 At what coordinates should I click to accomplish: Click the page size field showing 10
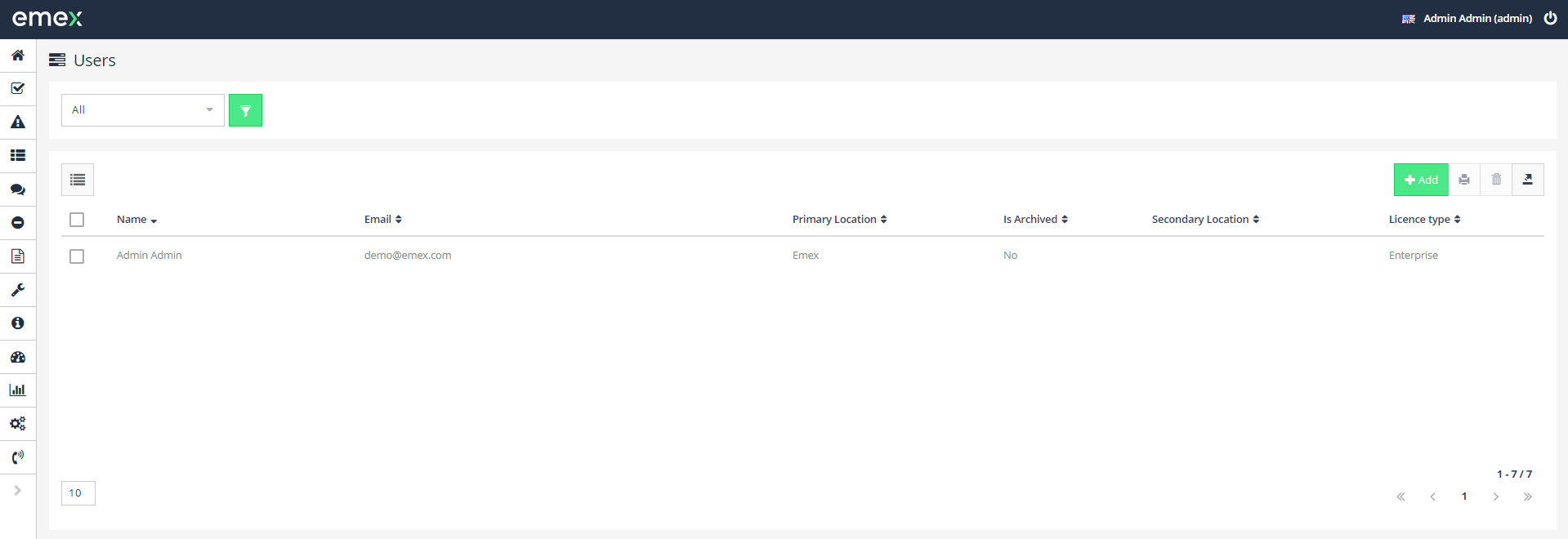pos(78,493)
